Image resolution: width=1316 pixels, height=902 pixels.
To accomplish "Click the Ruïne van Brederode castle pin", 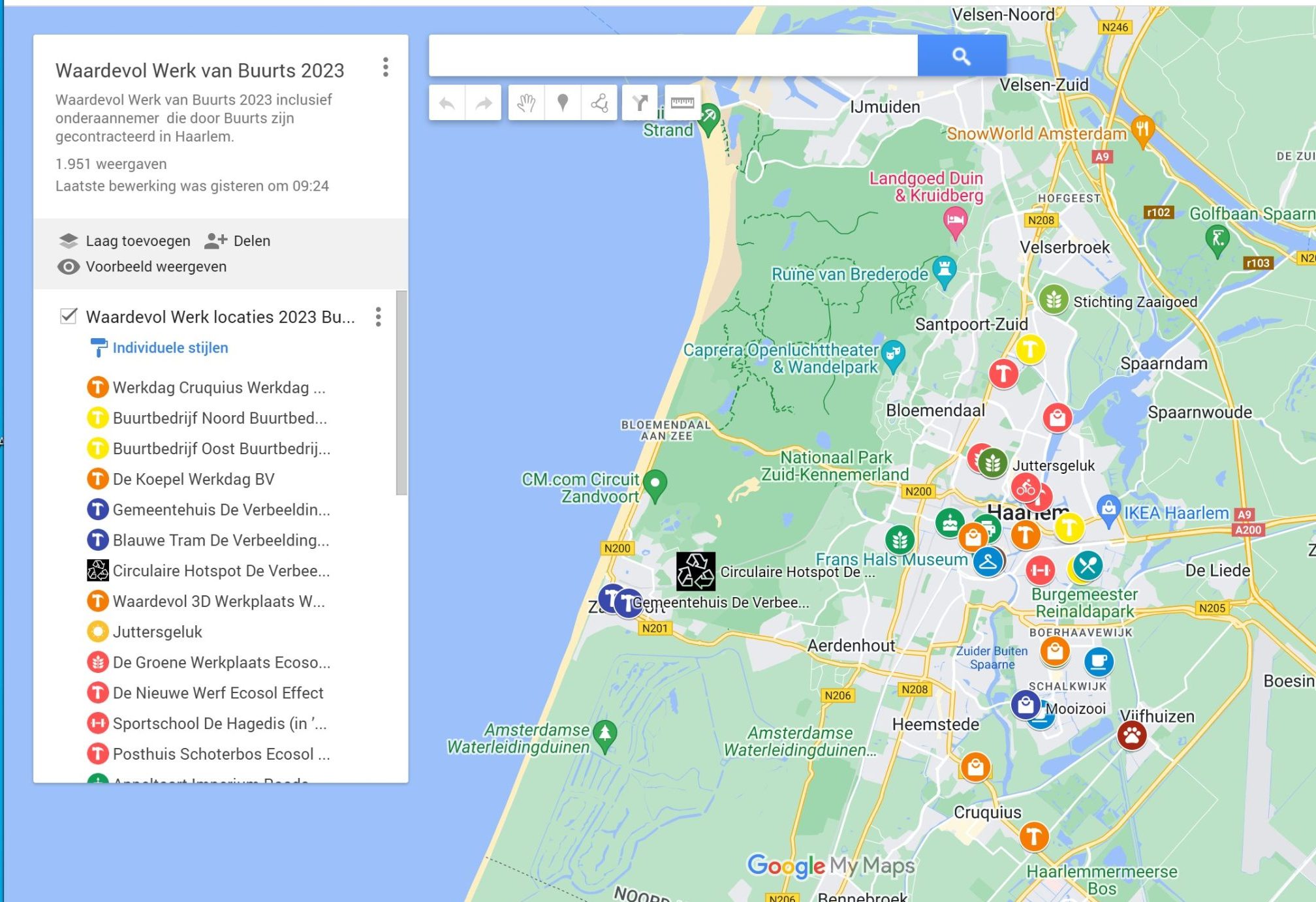I will [945, 272].
